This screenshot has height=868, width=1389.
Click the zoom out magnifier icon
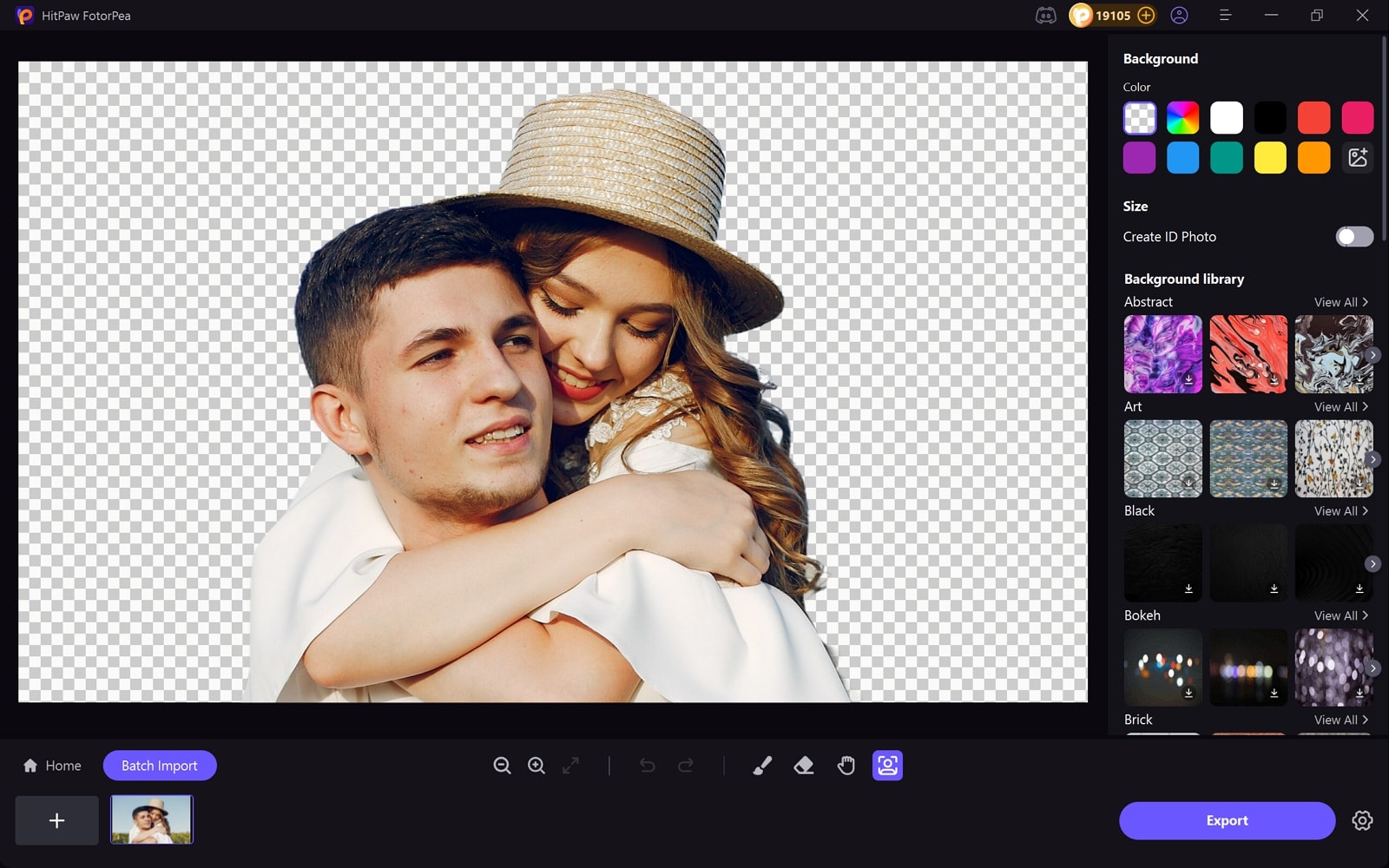click(502, 766)
